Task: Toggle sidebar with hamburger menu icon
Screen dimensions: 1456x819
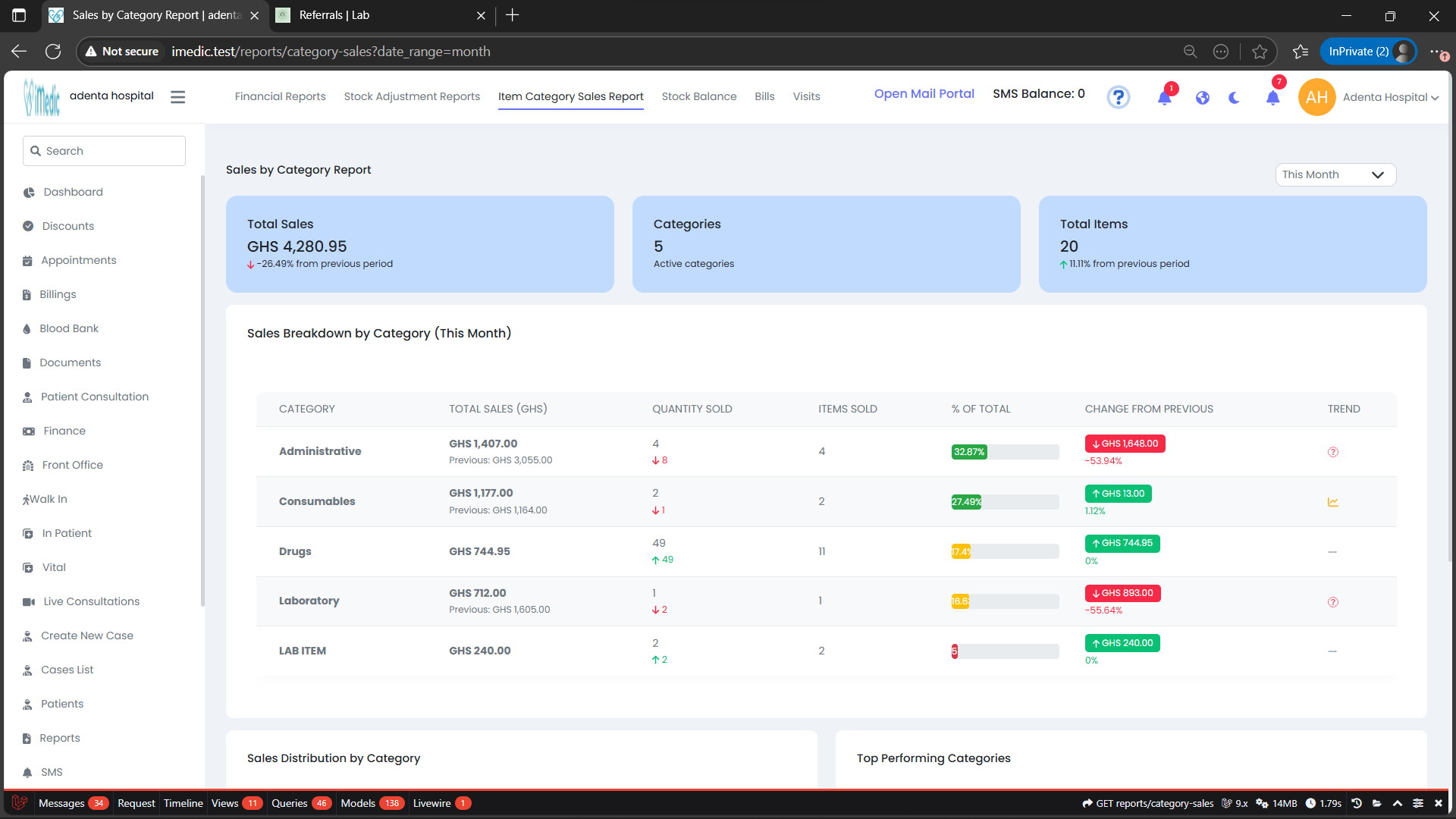Action: tap(177, 97)
